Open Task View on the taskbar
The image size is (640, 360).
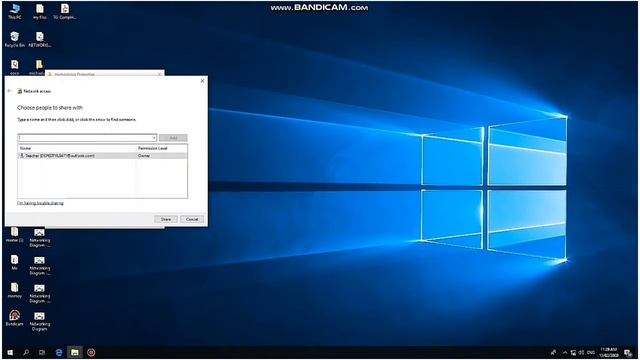point(42,352)
